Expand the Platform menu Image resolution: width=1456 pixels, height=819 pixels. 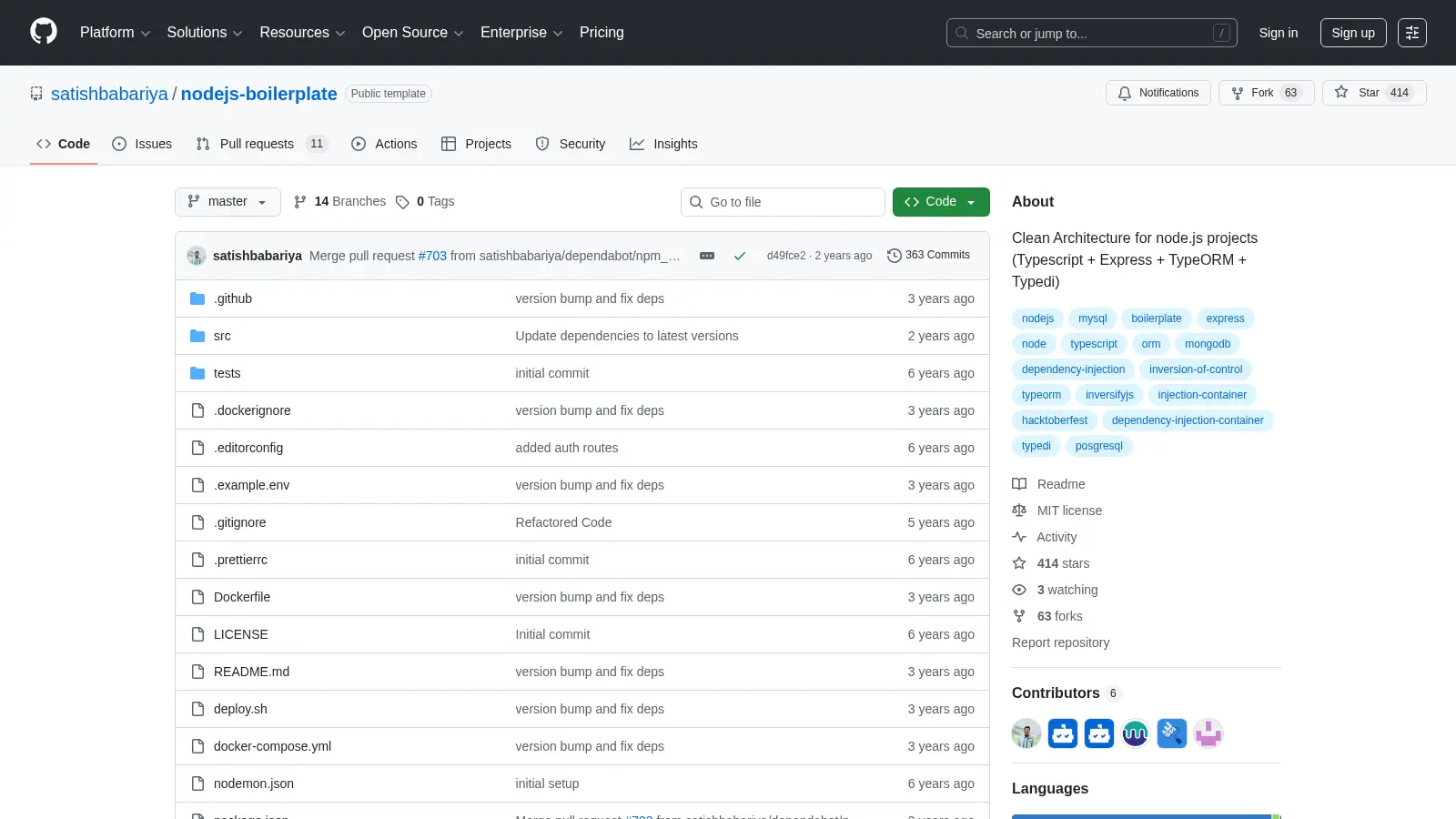pyautogui.click(x=115, y=33)
